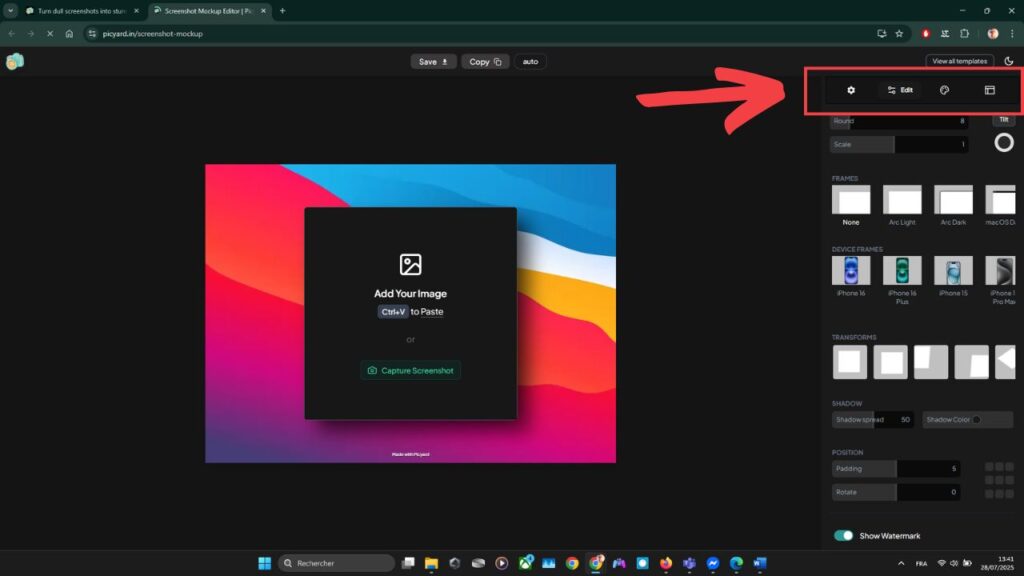Open the color palette tab
1024x576 pixels.
point(944,90)
